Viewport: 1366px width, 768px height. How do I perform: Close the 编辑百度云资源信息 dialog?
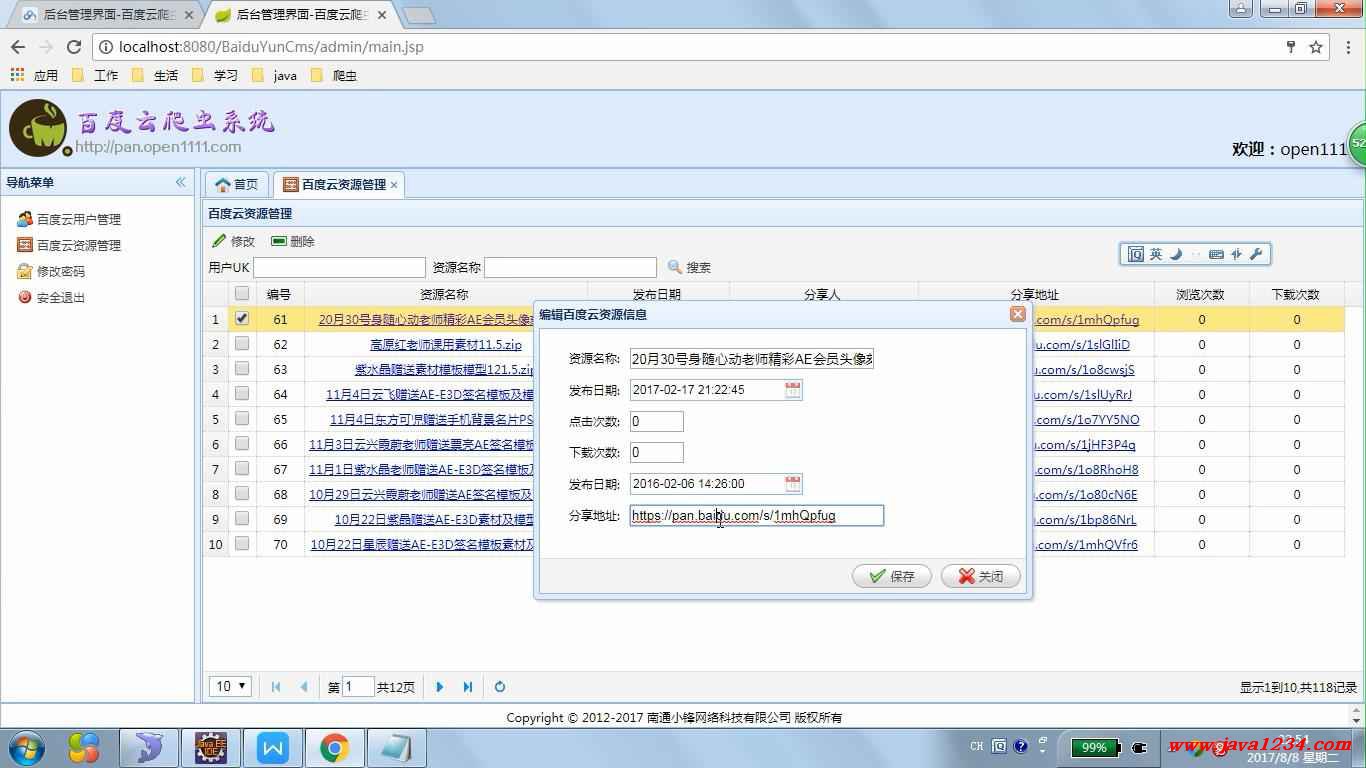tap(1018, 314)
